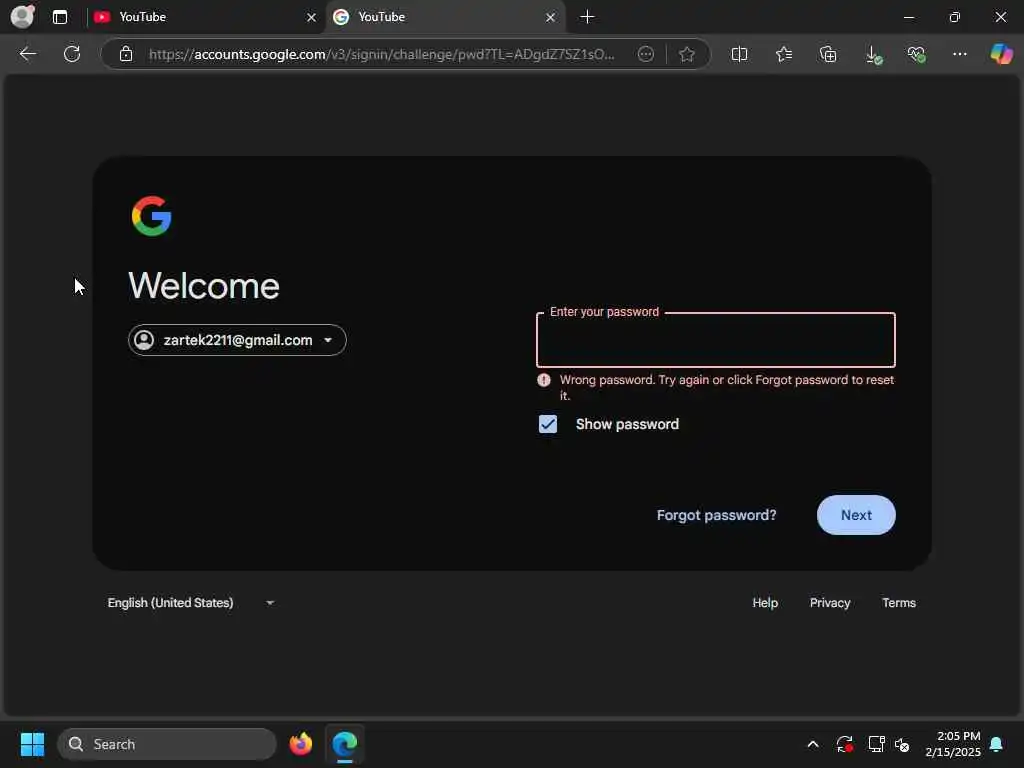
Task: Uncheck the Show password checkbox
Action: click(x=548, y=424)
